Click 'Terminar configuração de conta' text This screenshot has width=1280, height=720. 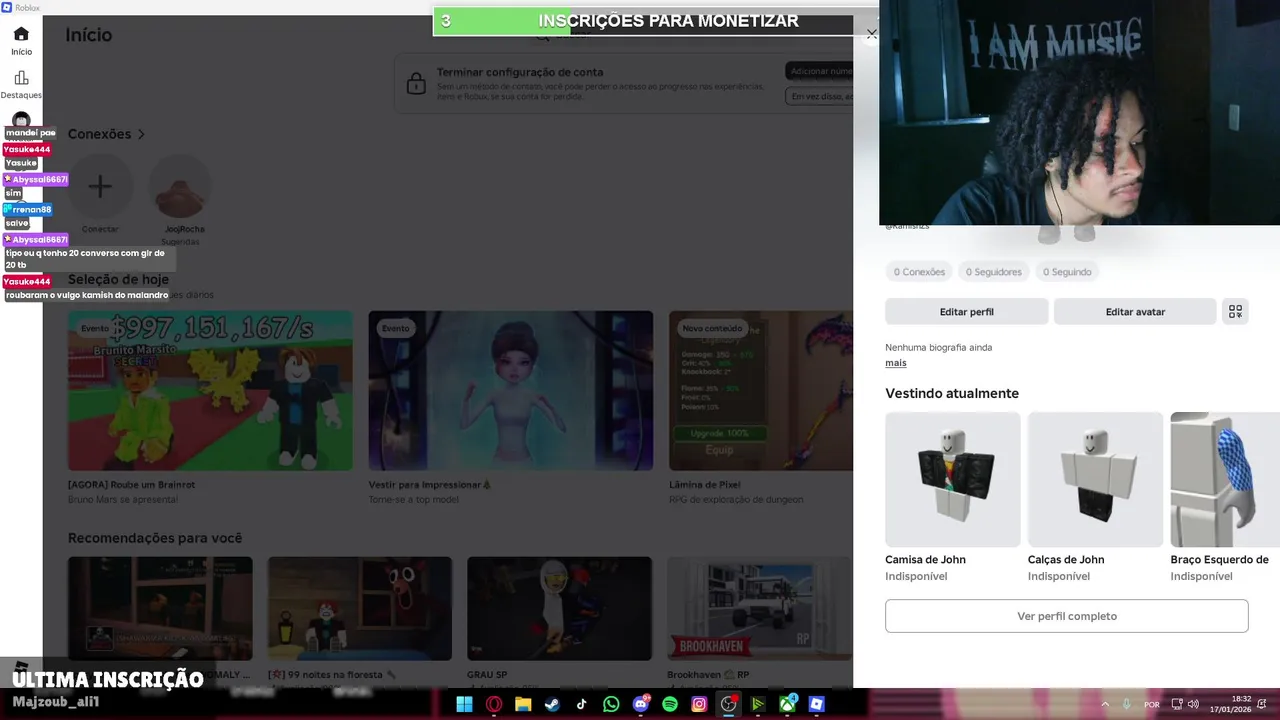[520, 72]
